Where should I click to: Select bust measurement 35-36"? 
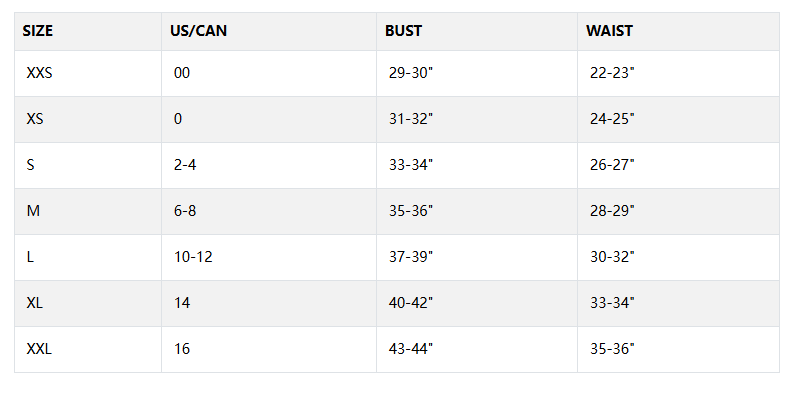[x=411, y=211]
